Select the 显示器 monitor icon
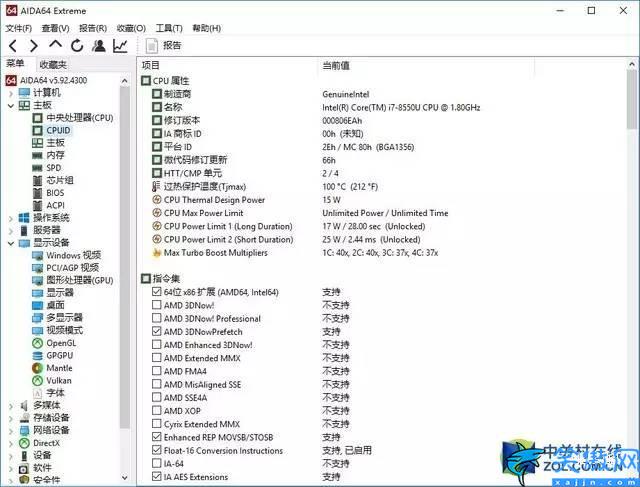The image size is (640, 487). tap(37, 293)
